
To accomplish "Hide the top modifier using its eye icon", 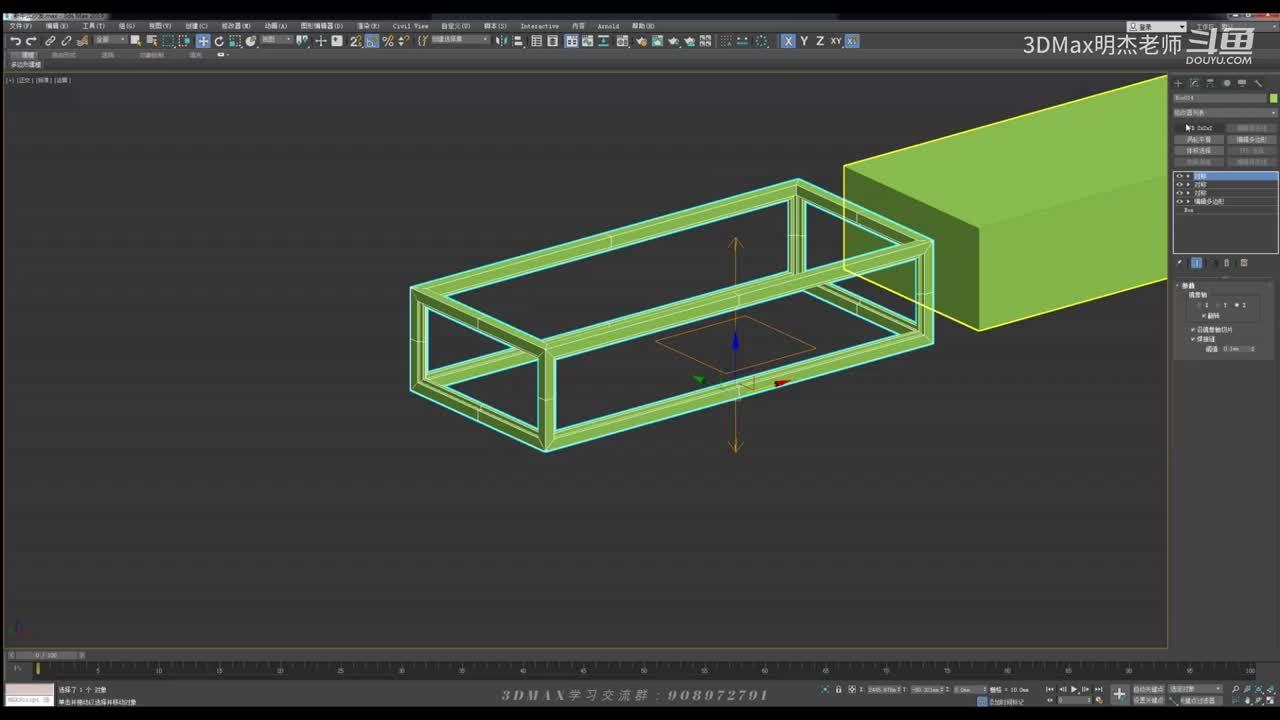I will tap(1179, 176).
